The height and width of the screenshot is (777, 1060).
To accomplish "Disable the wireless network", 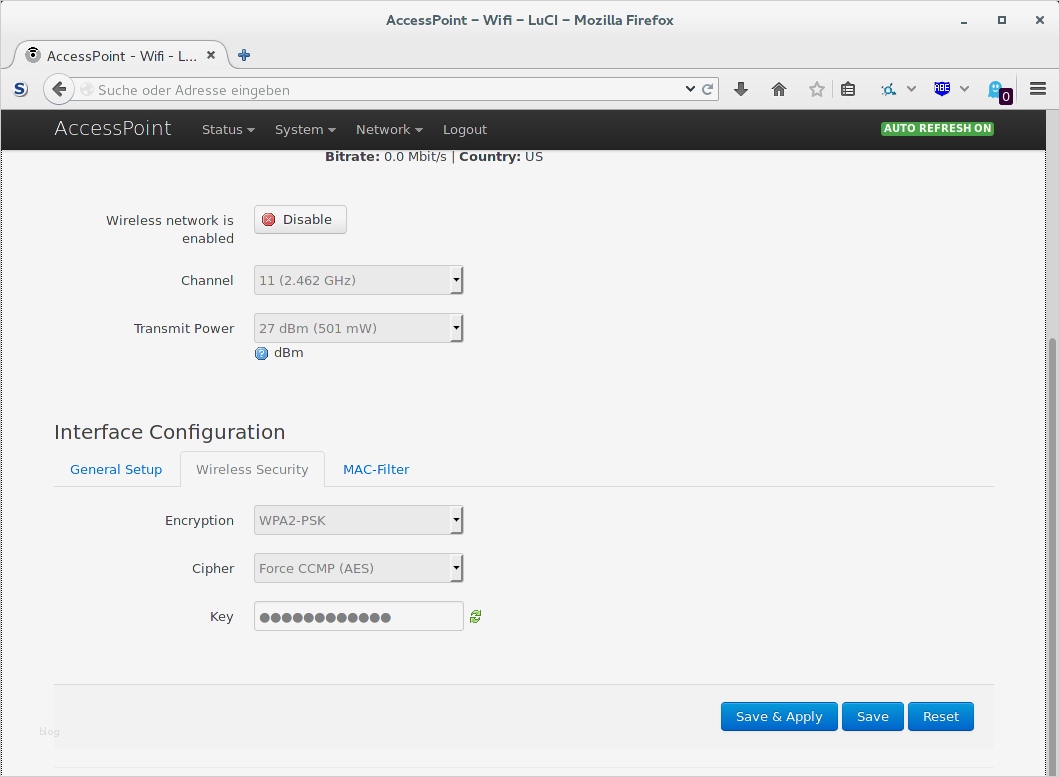I will coord(300,220).
